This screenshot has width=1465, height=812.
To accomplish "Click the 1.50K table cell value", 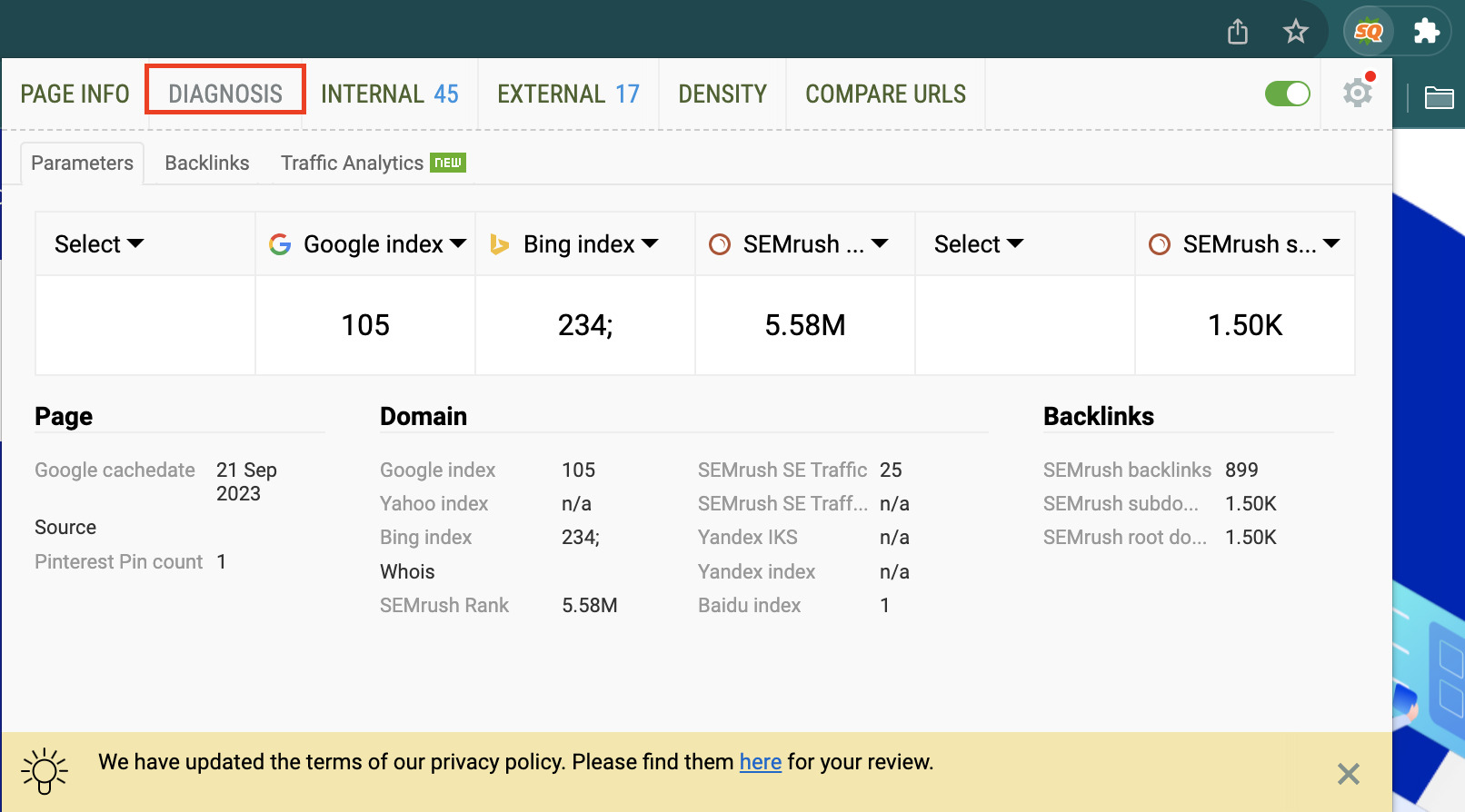I will click(x=1244, y=325).
